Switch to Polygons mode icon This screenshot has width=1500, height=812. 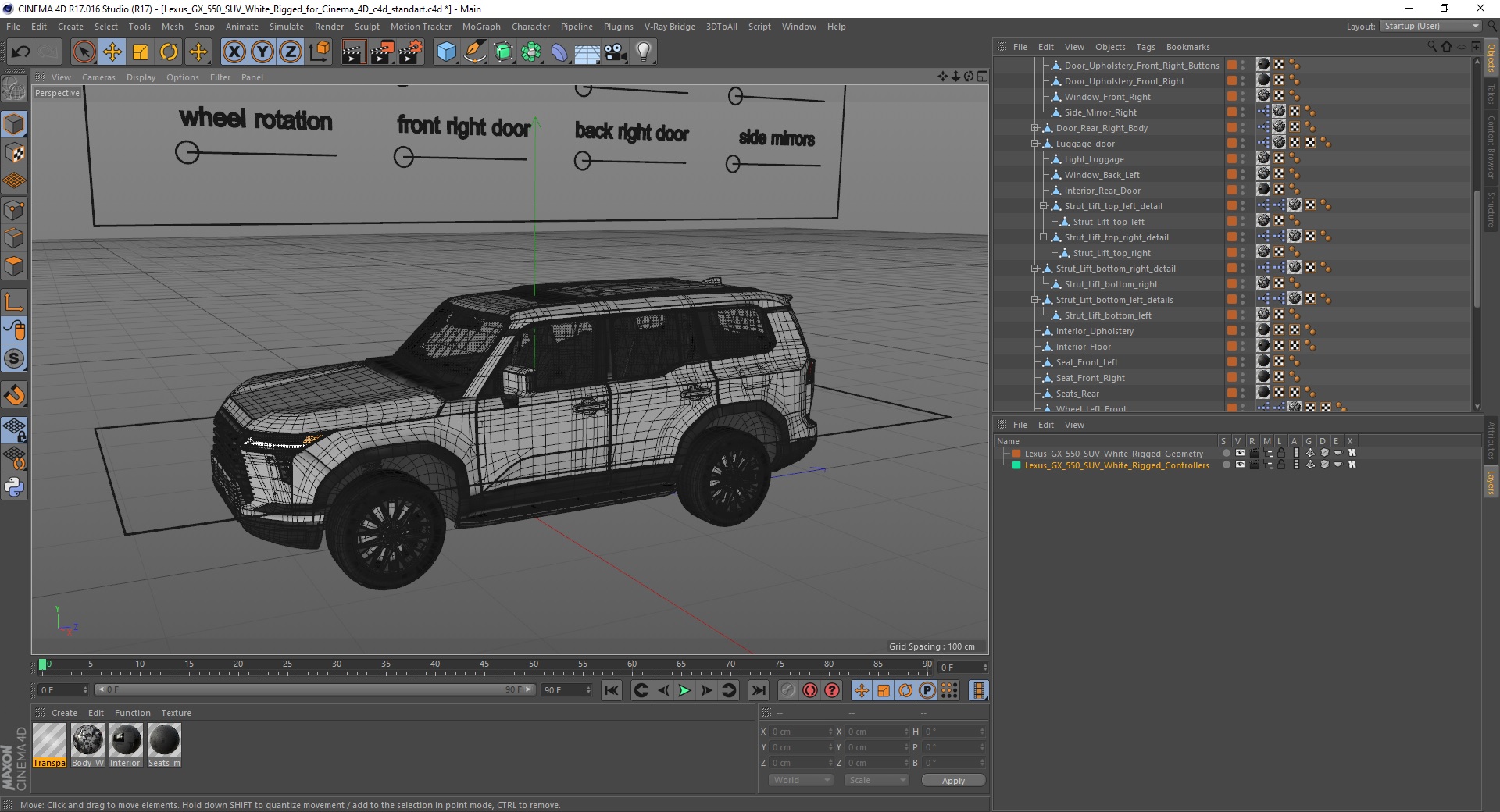[x=14, y=266]
